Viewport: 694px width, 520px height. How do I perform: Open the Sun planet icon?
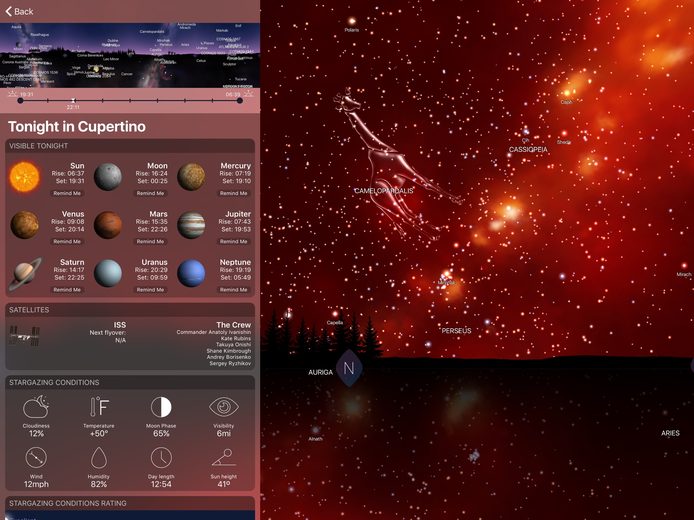[25, 177]
